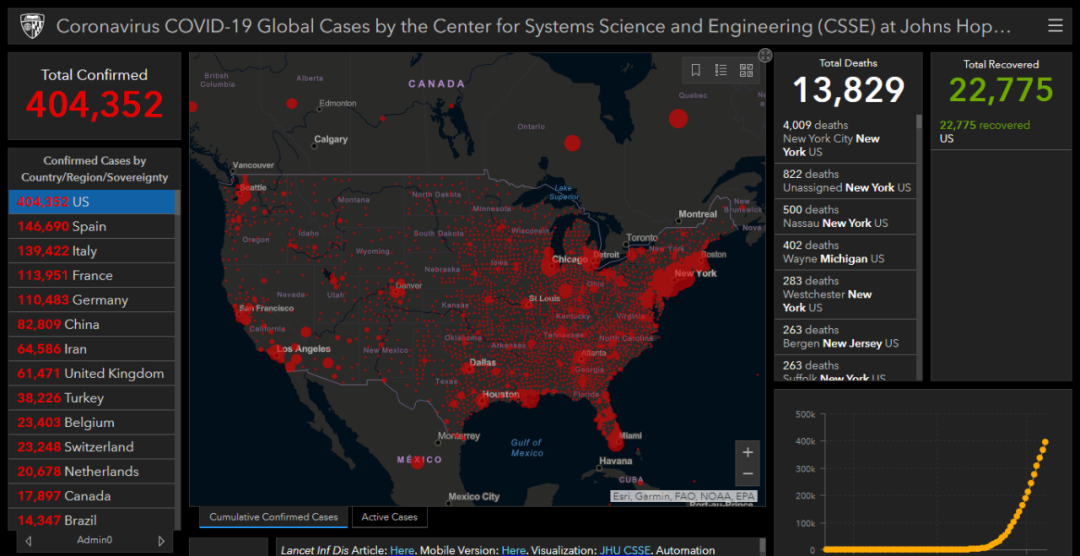Select 263 deaths Bergen New Jersey entry
Image resolution: width=1080 pixels, height=556 pixels.
pos(846,337)
